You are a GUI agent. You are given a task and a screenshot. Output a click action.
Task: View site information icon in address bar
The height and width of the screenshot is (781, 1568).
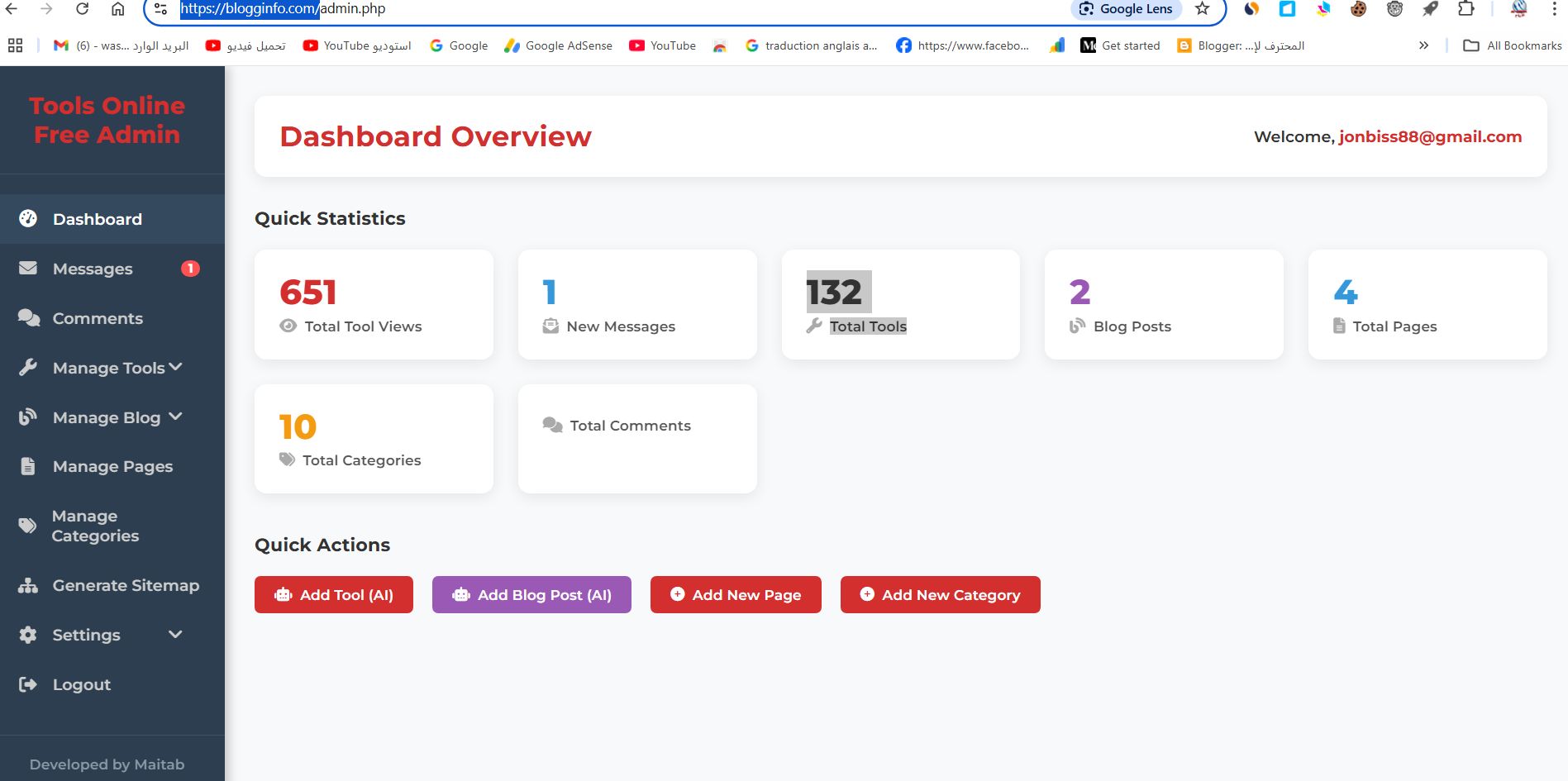(161, 9)
